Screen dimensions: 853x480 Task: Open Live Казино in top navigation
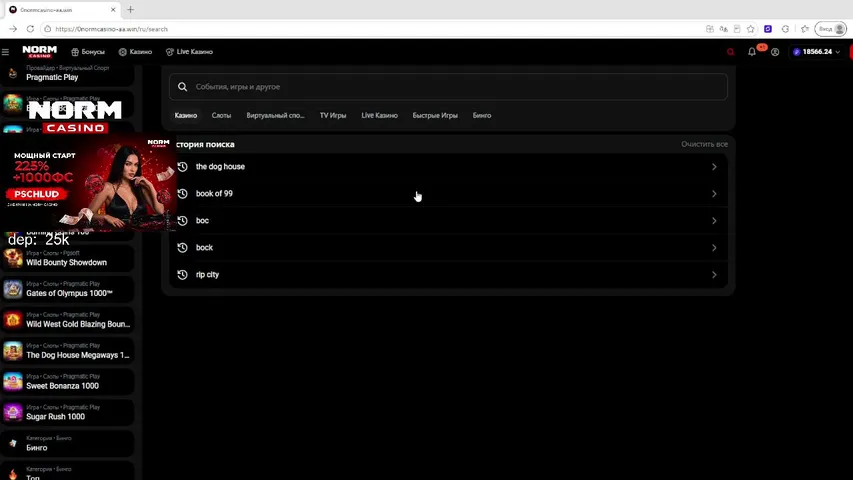point(189,52)
